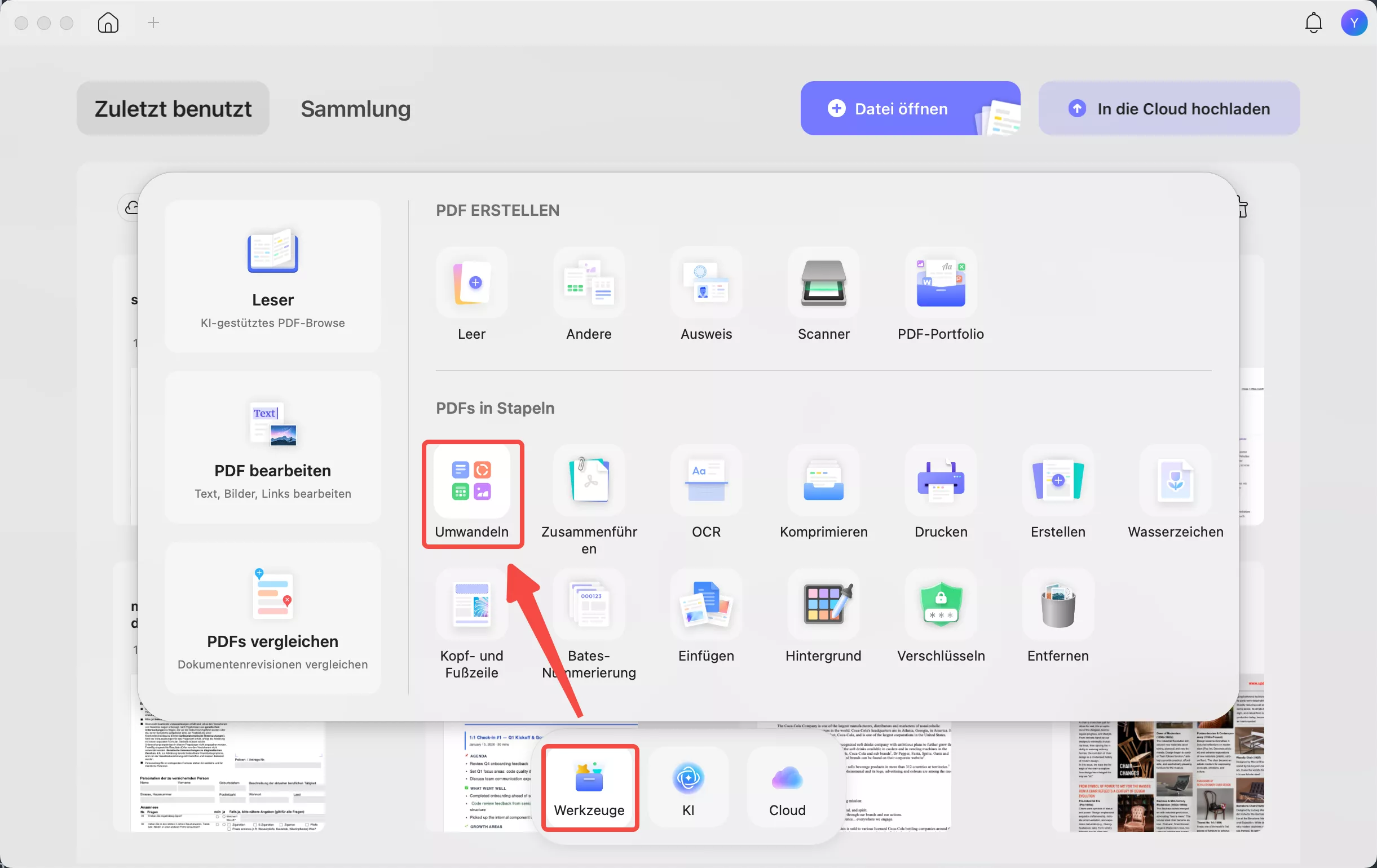This screenshot has height=868, width=1377.
Task: Switch to the Zuletzt benutzt tab
Action: [x=173, y=109]
